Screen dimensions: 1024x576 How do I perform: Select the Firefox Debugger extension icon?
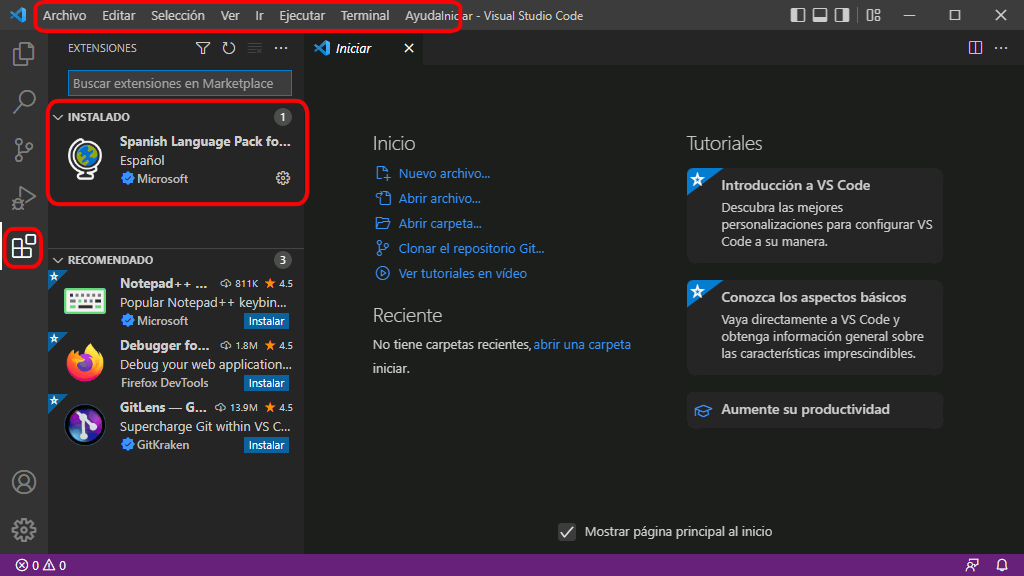tap(85, 362)
